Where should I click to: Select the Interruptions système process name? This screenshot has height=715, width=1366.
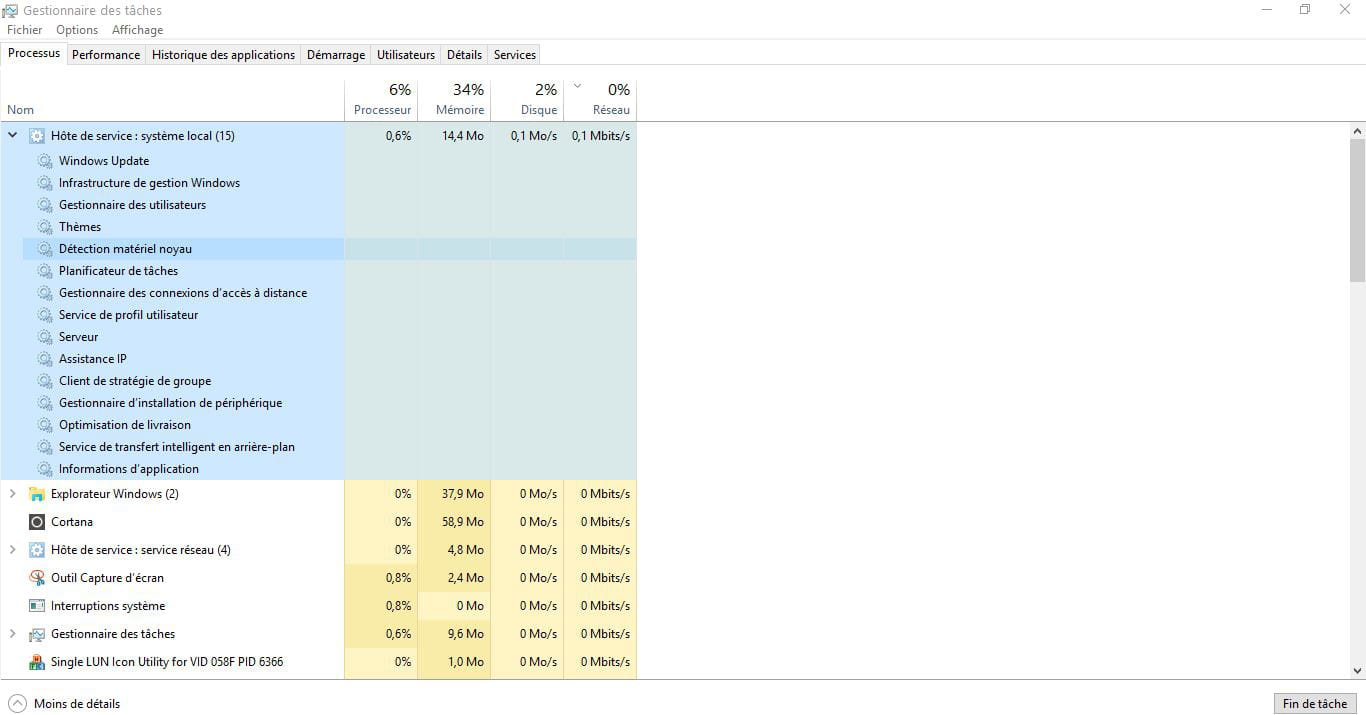click(x=108, y=606)
